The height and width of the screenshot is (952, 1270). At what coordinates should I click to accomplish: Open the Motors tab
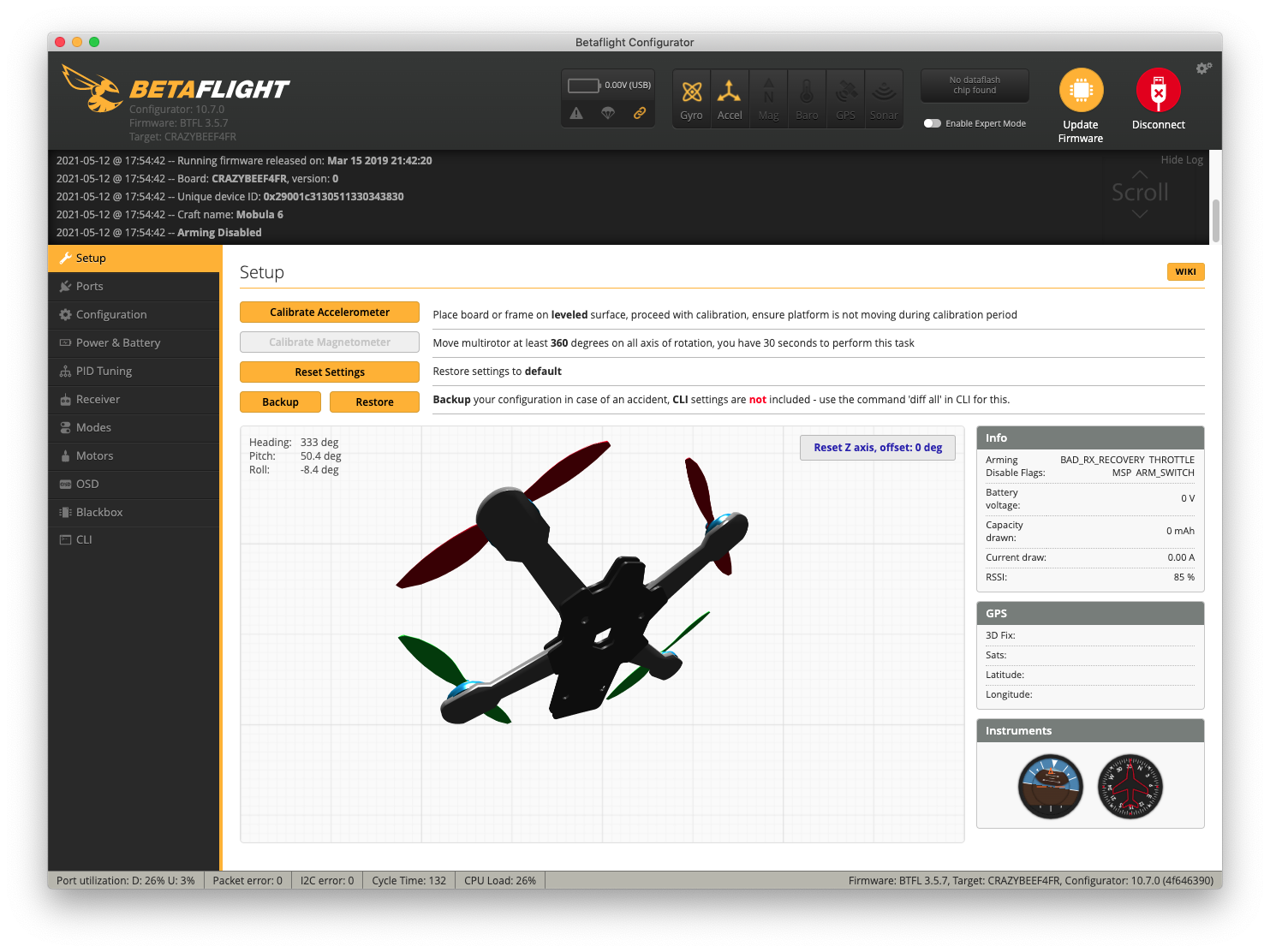point(134,456)
